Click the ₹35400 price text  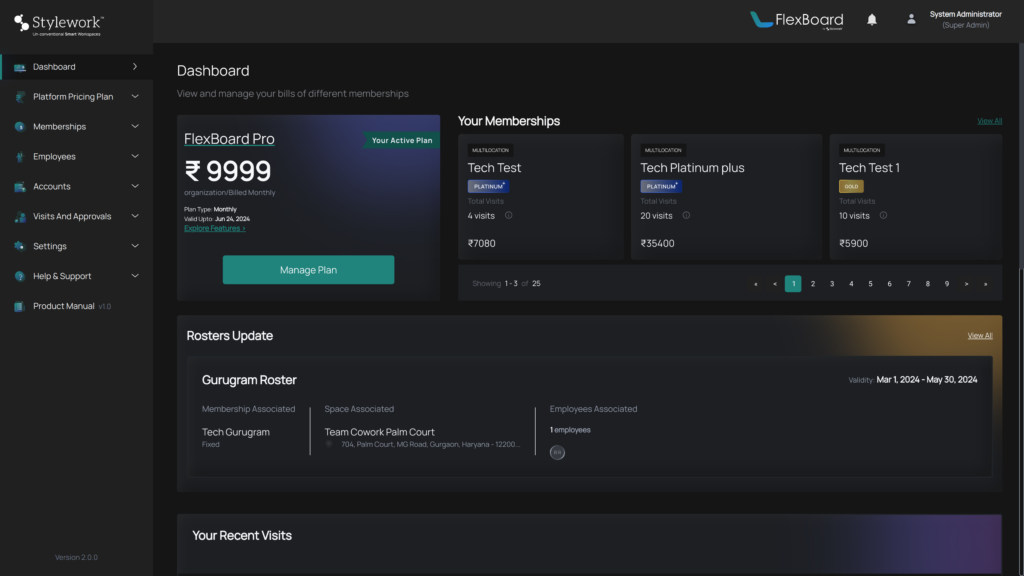[x=657, y=244]
